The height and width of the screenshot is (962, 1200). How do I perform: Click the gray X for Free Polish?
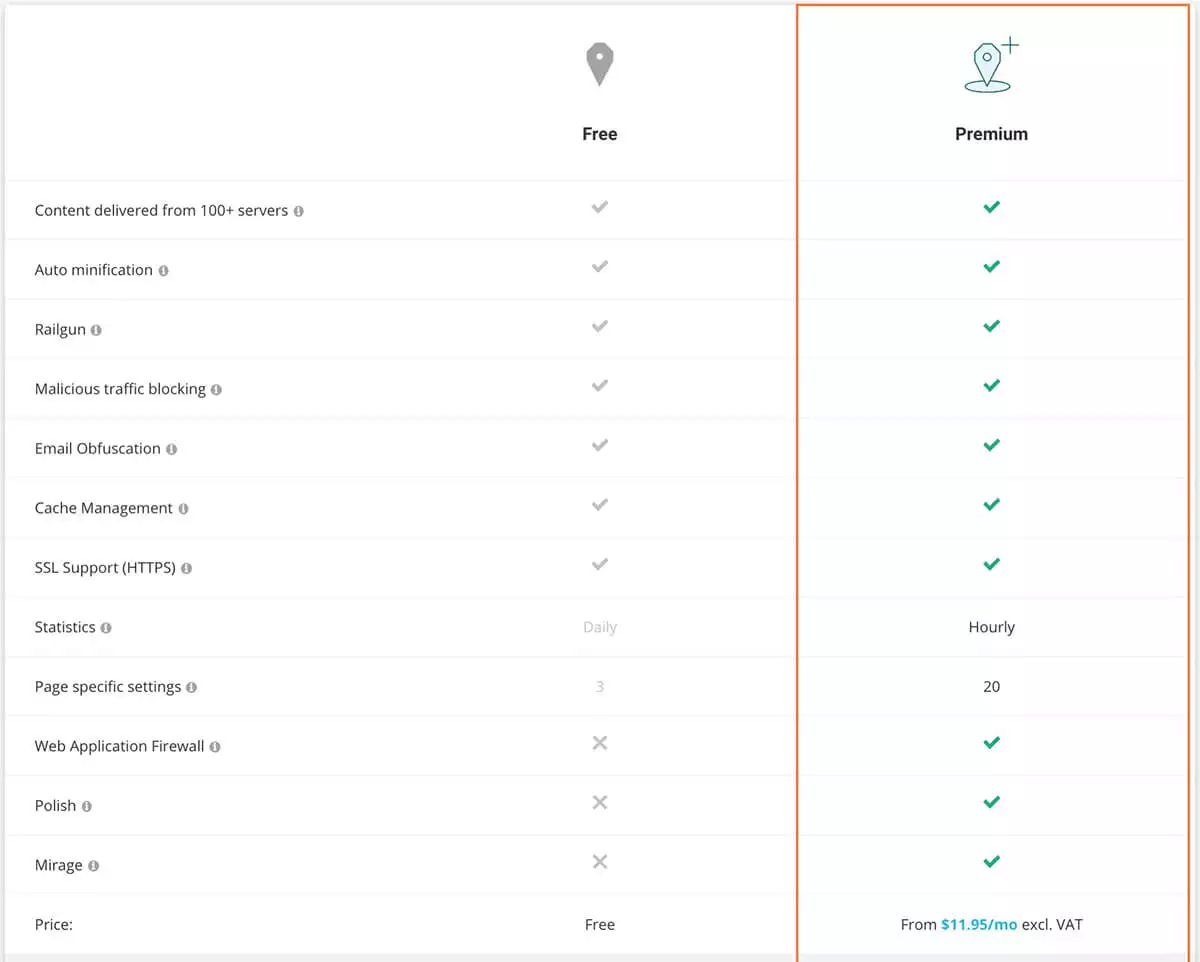point(599,802)
